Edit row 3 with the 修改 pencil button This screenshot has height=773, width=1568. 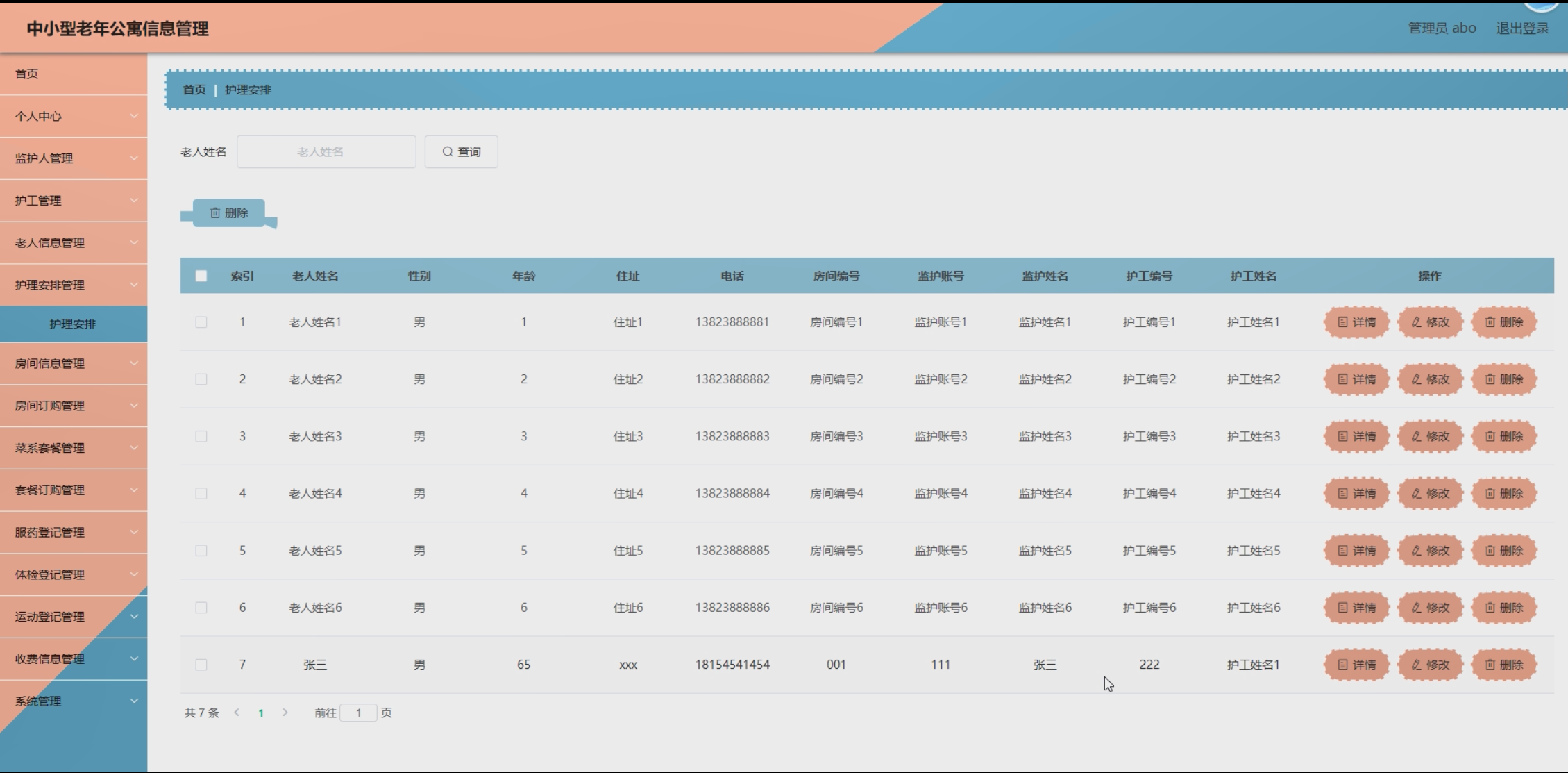1430,436
